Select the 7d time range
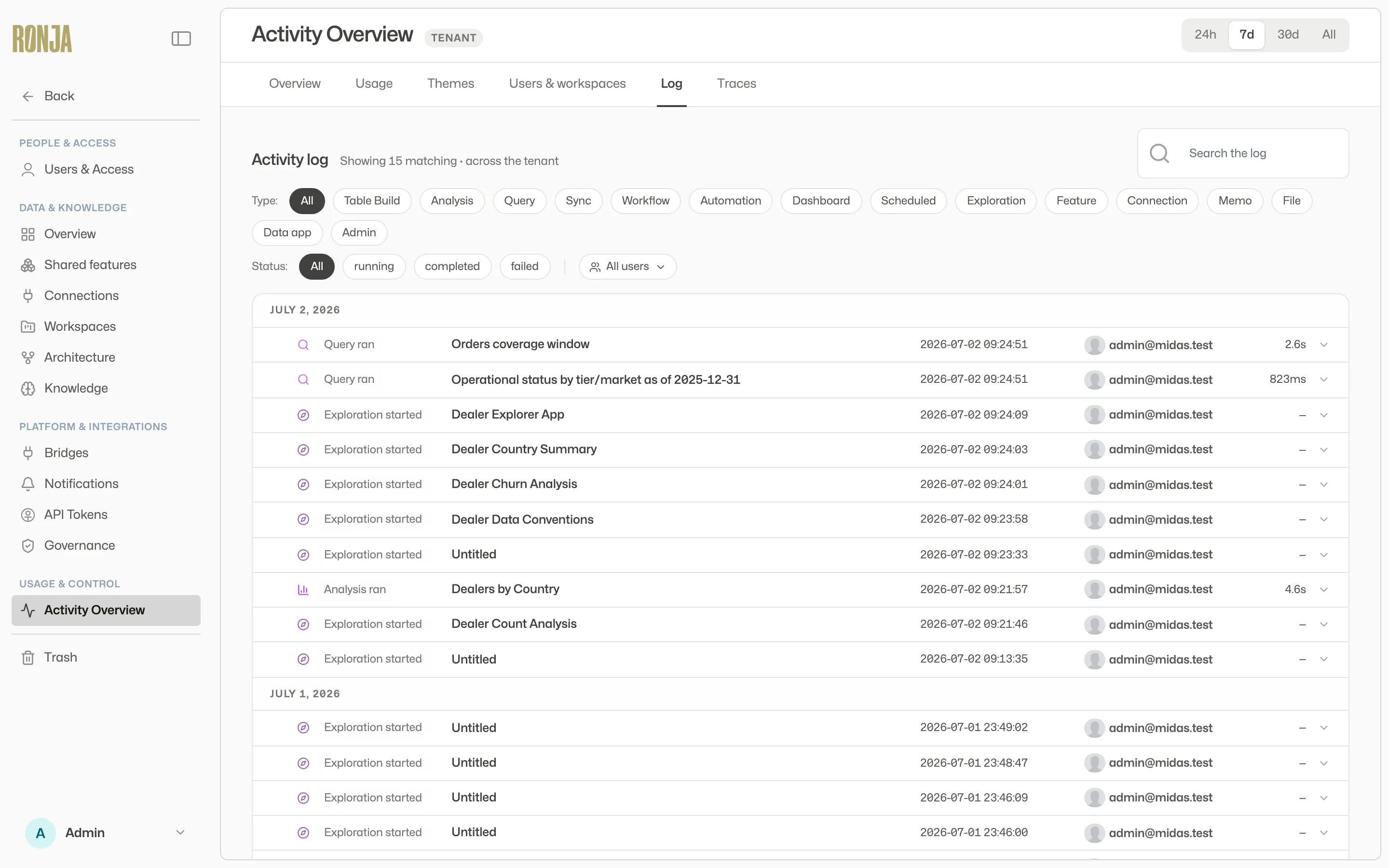The height and width of the screenshot is (868, 1389). (x=1246, y=34)
